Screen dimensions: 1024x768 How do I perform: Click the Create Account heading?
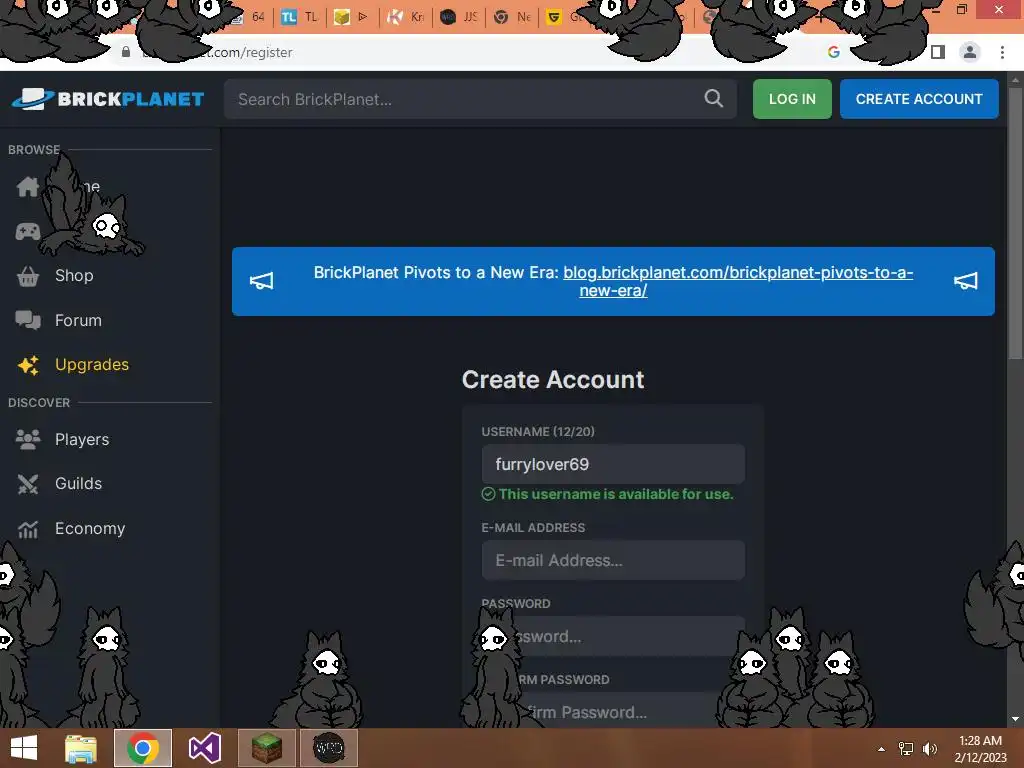coord(552,380)
